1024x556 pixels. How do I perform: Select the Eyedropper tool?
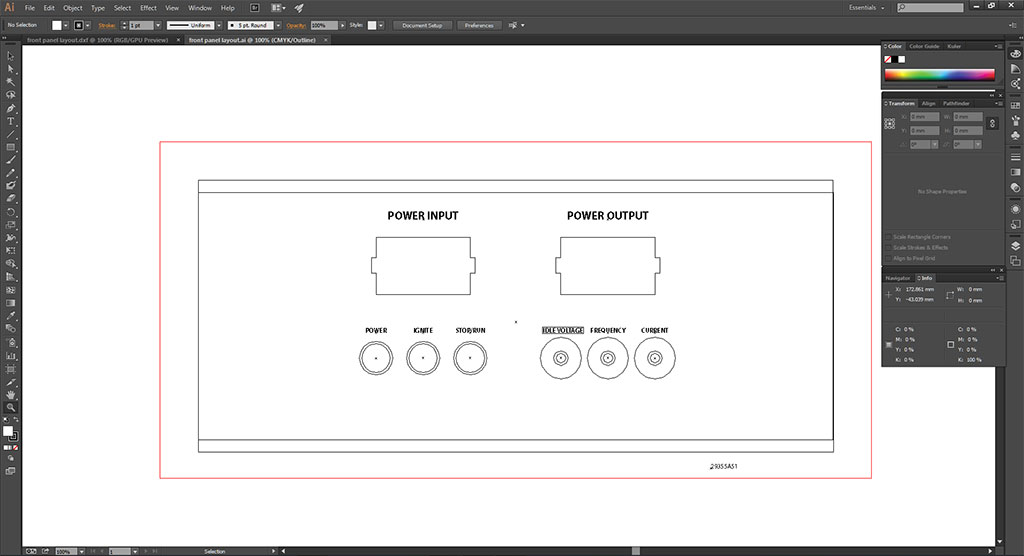tap(10, 316)
